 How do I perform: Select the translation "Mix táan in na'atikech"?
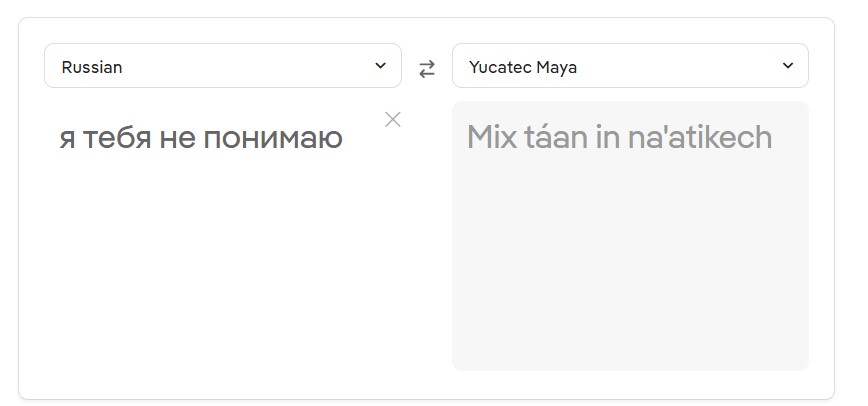pyautogui.click(x=619, y=137)
